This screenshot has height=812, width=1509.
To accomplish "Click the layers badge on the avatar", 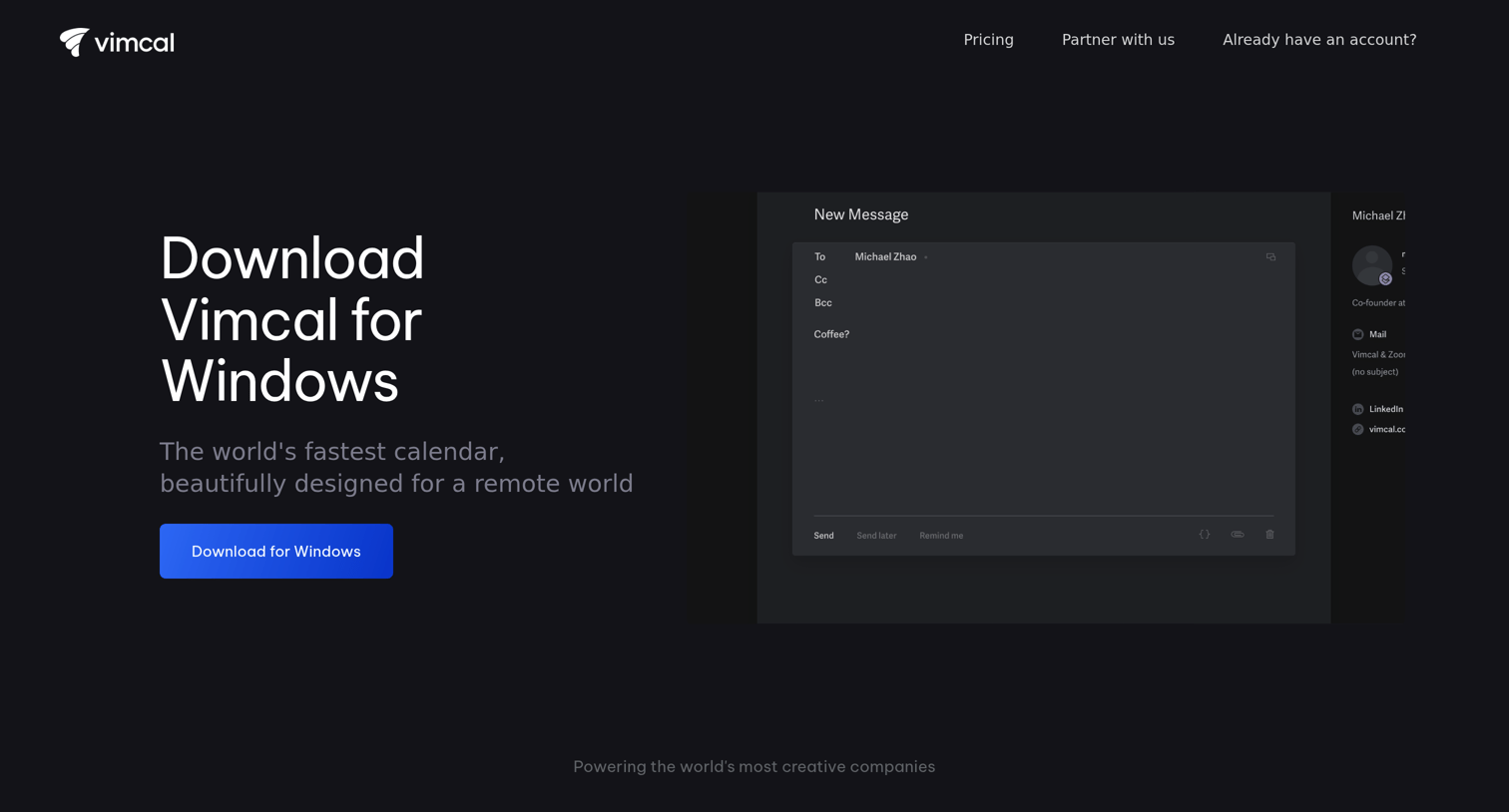I will coord(1385,279).
